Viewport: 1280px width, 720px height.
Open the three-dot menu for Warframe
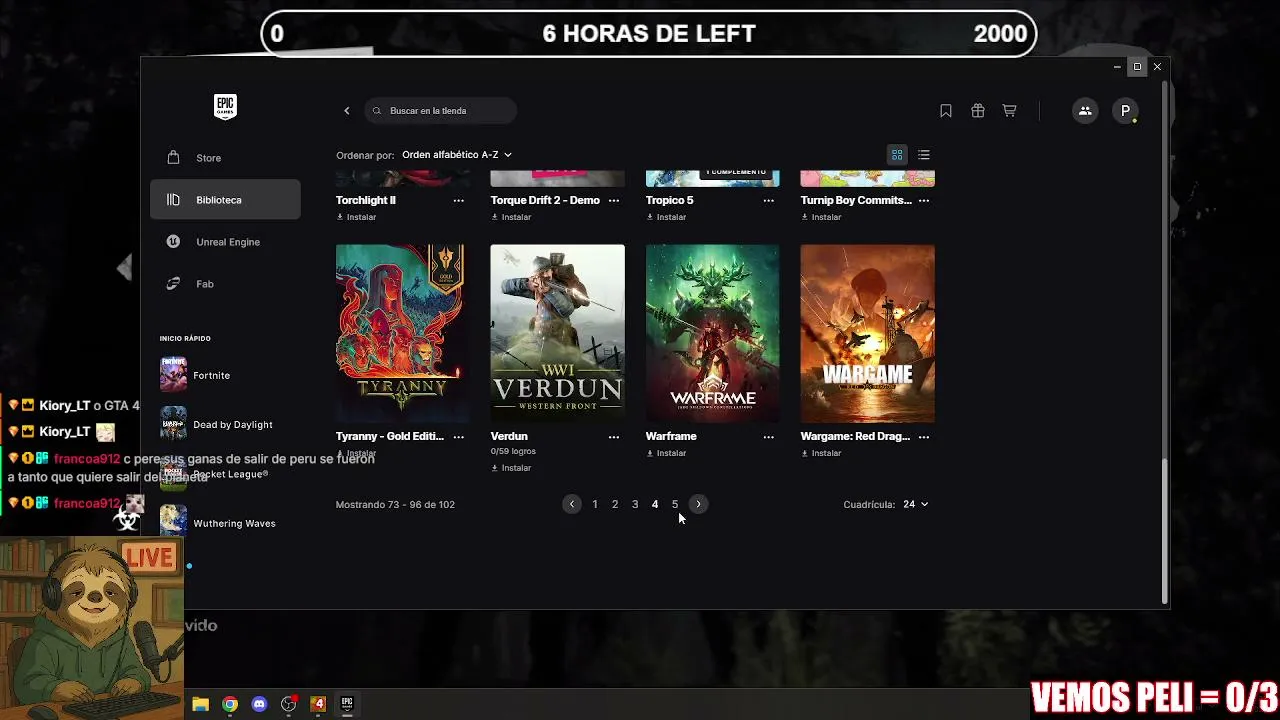click(769, 437)
